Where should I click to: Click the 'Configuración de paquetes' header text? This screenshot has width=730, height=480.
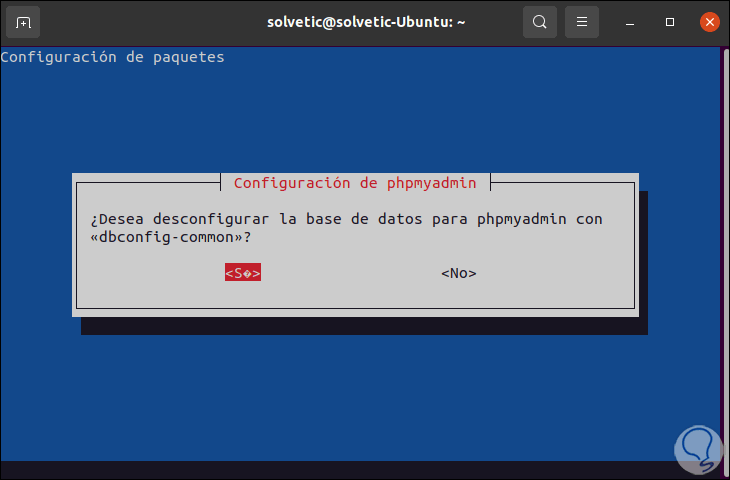pyautogui.click(x=112, y=57)
